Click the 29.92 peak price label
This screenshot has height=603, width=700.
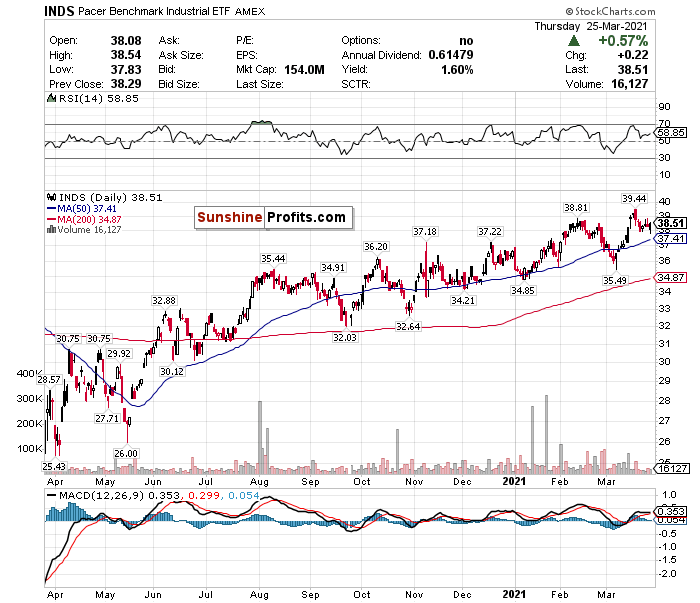119,354
